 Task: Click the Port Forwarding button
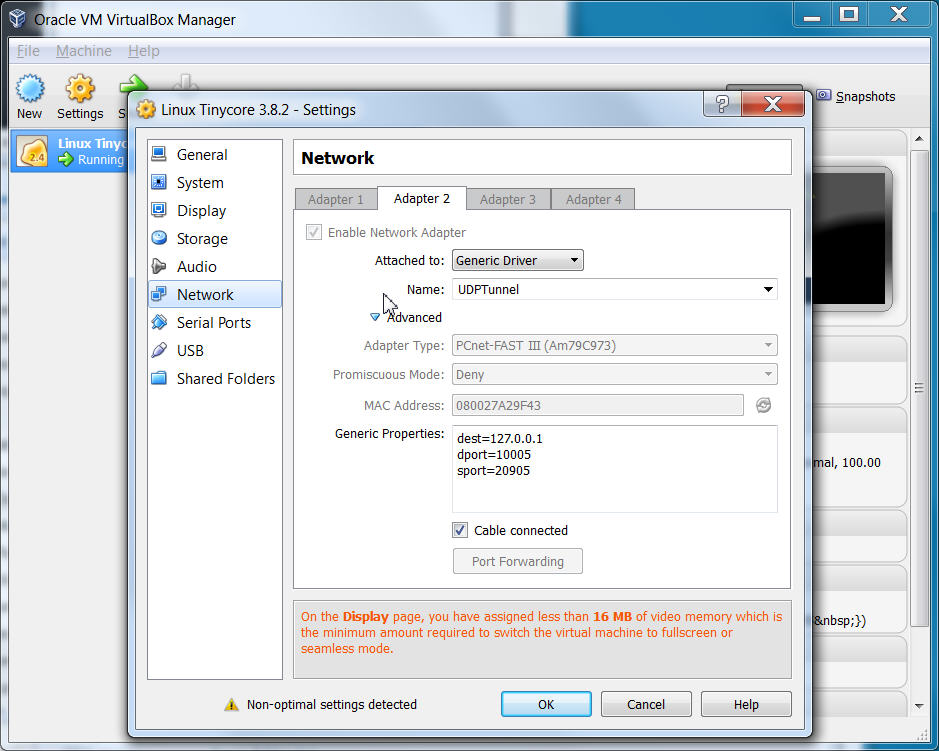[517, 561]
